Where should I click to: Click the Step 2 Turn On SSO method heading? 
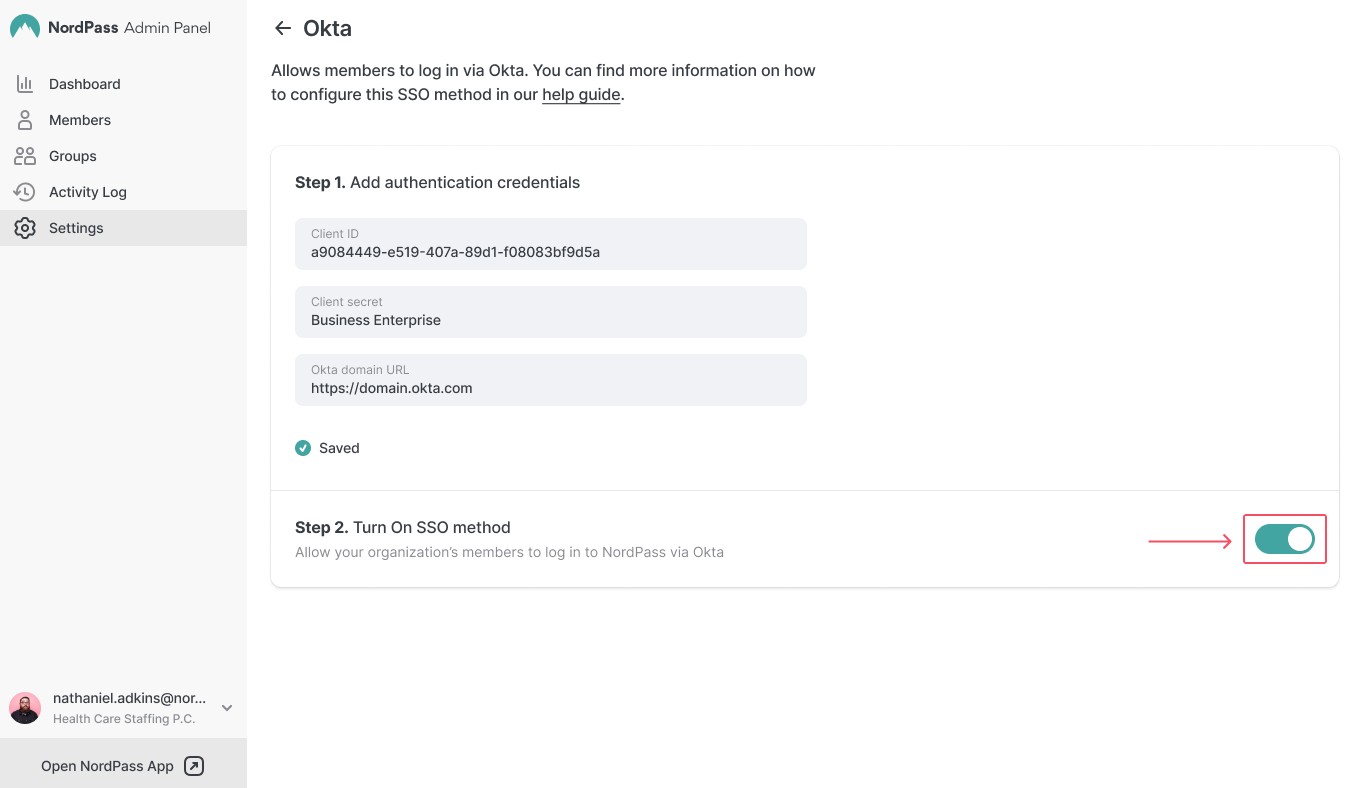[403, 527]
